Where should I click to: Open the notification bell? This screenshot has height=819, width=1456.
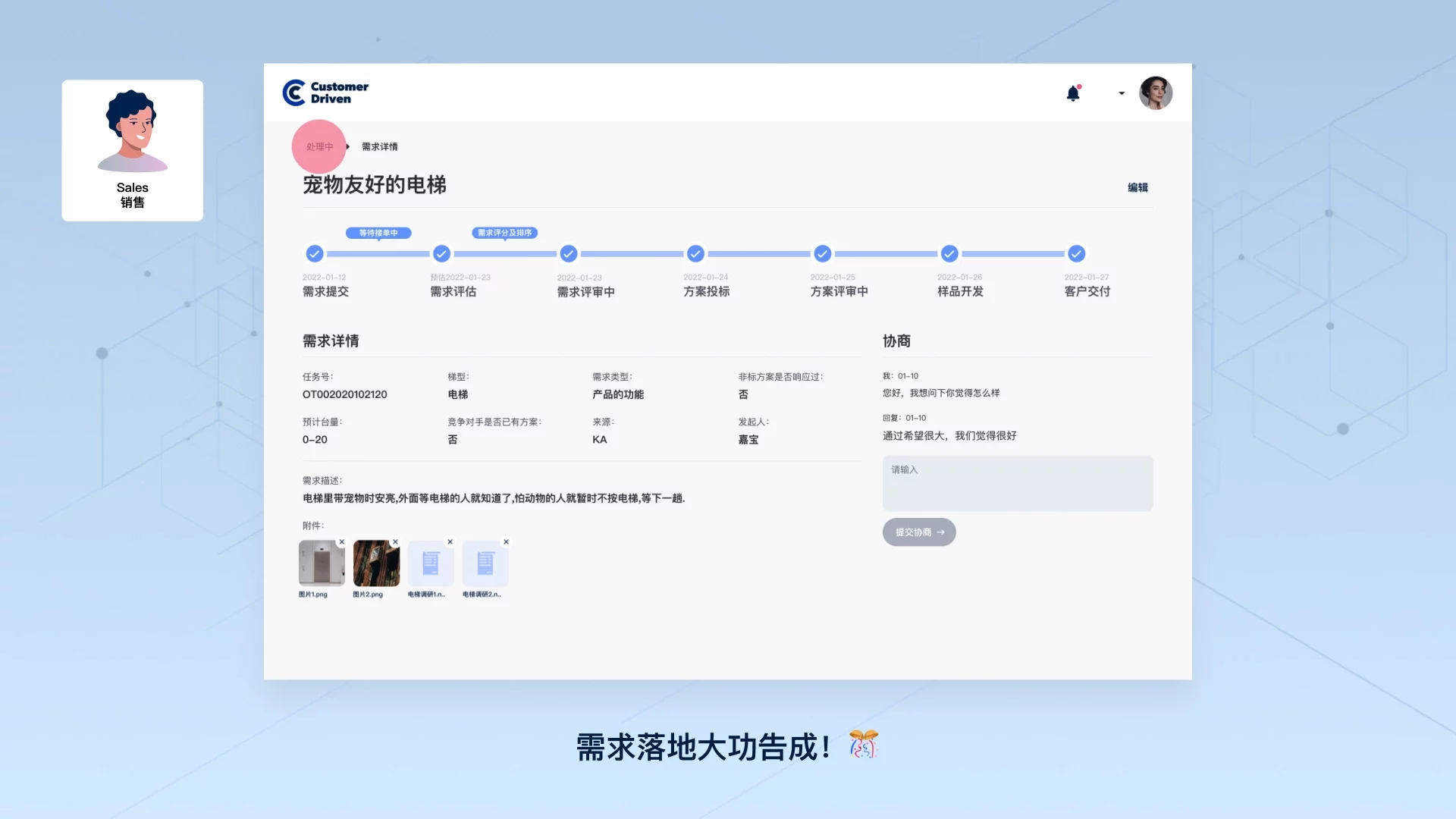[1073, 93]
